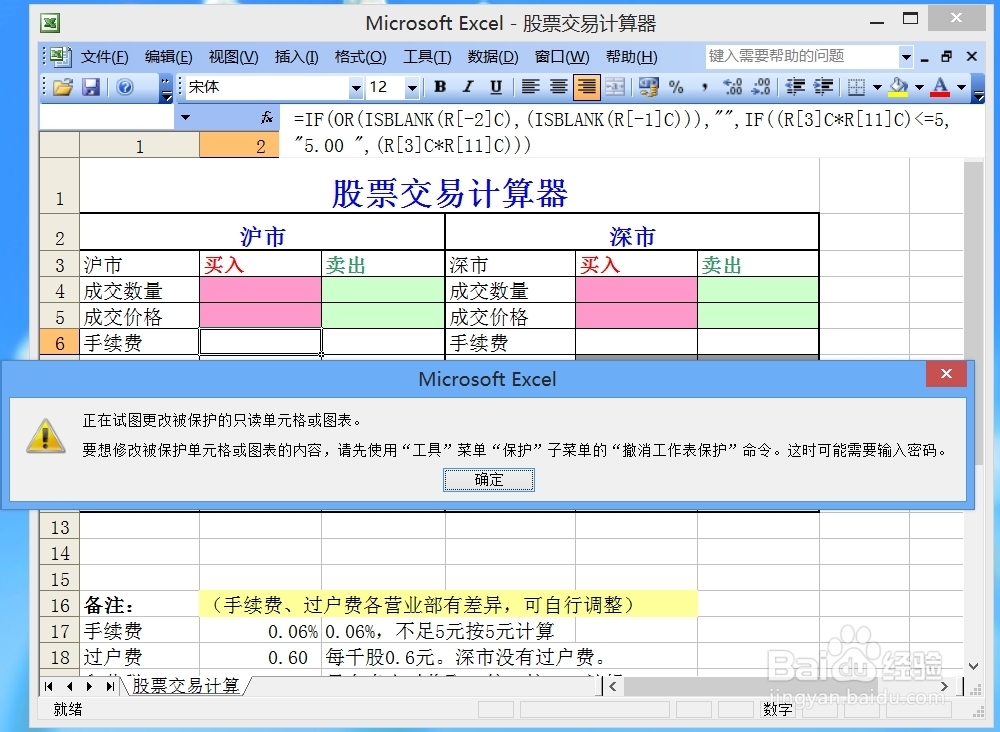Click Increase Decimal icon

[x=733, y=87]
